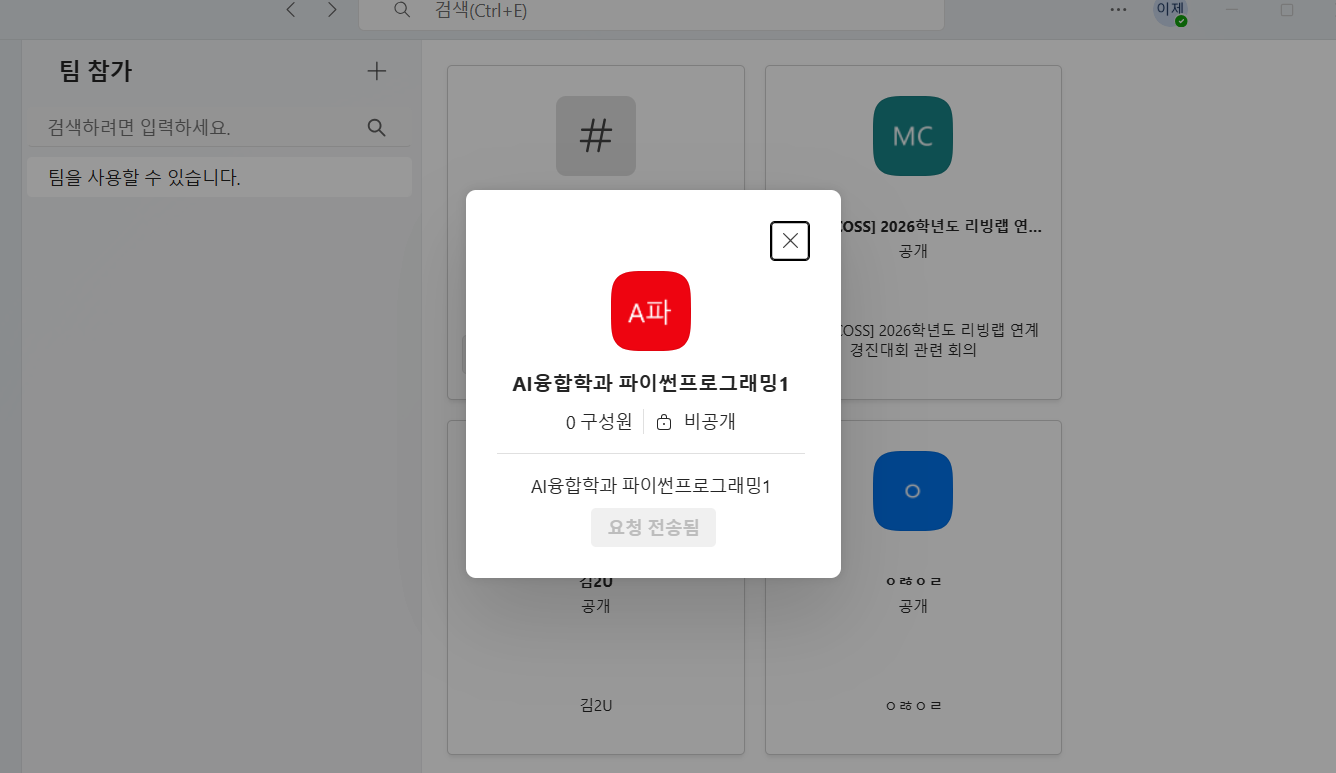Go back with the left arrow
Image resolution: width=1336 pixels, height=773 pixels.
click(291, 10)
